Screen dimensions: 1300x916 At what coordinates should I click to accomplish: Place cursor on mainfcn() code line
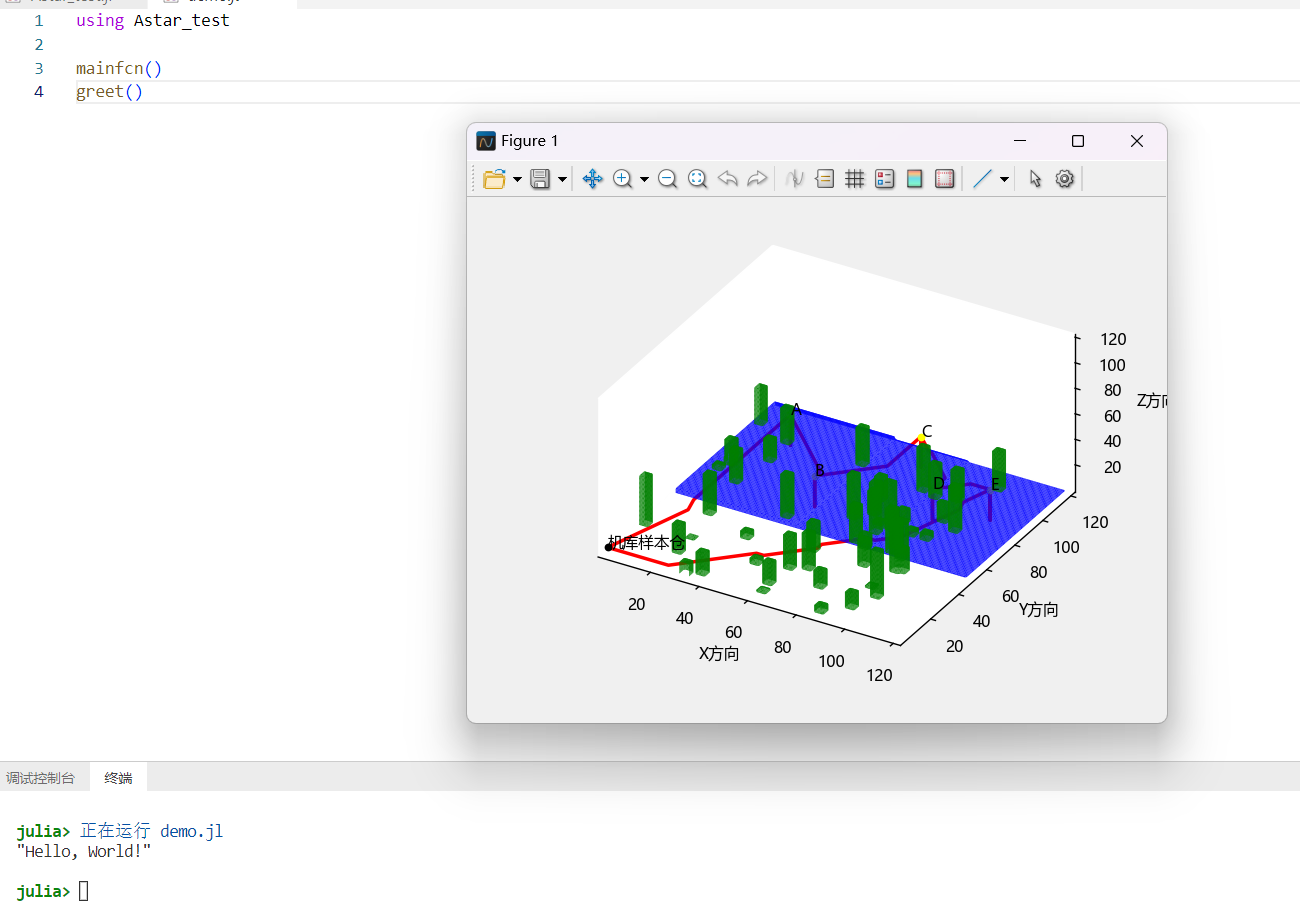[x=119, y=68]
